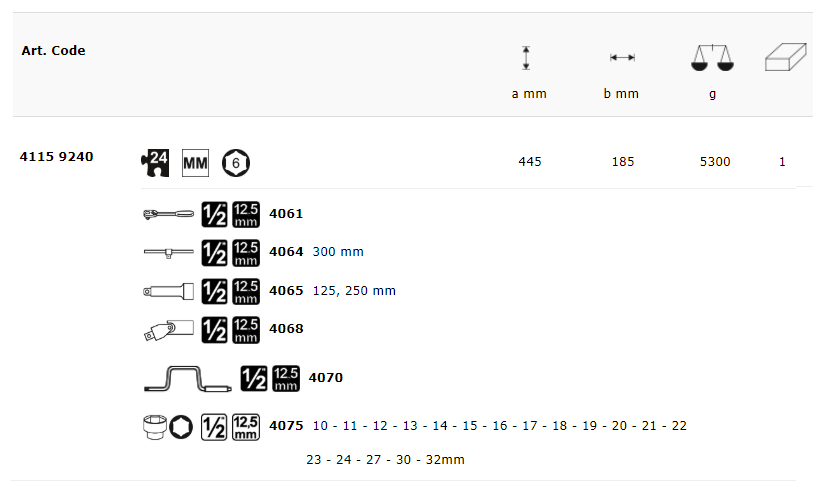Click the Art. Code column header
Screen dimensions: 813x481
pyautogui.click(x=53, y=51)
